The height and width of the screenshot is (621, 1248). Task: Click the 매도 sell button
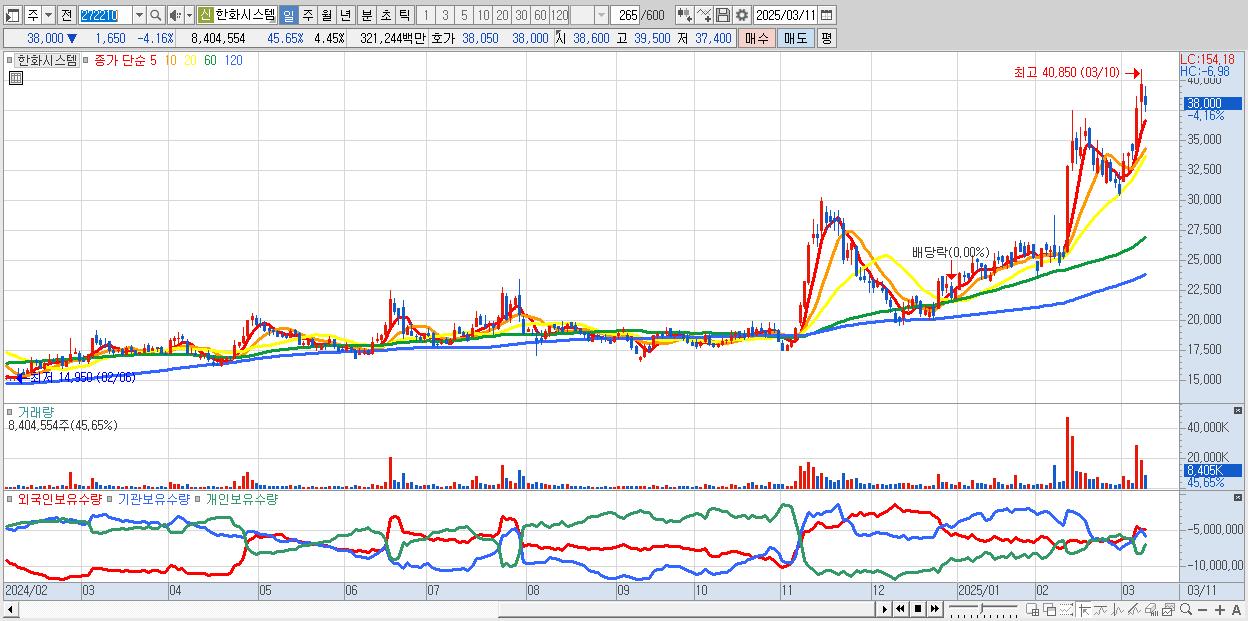click(796, 38)
